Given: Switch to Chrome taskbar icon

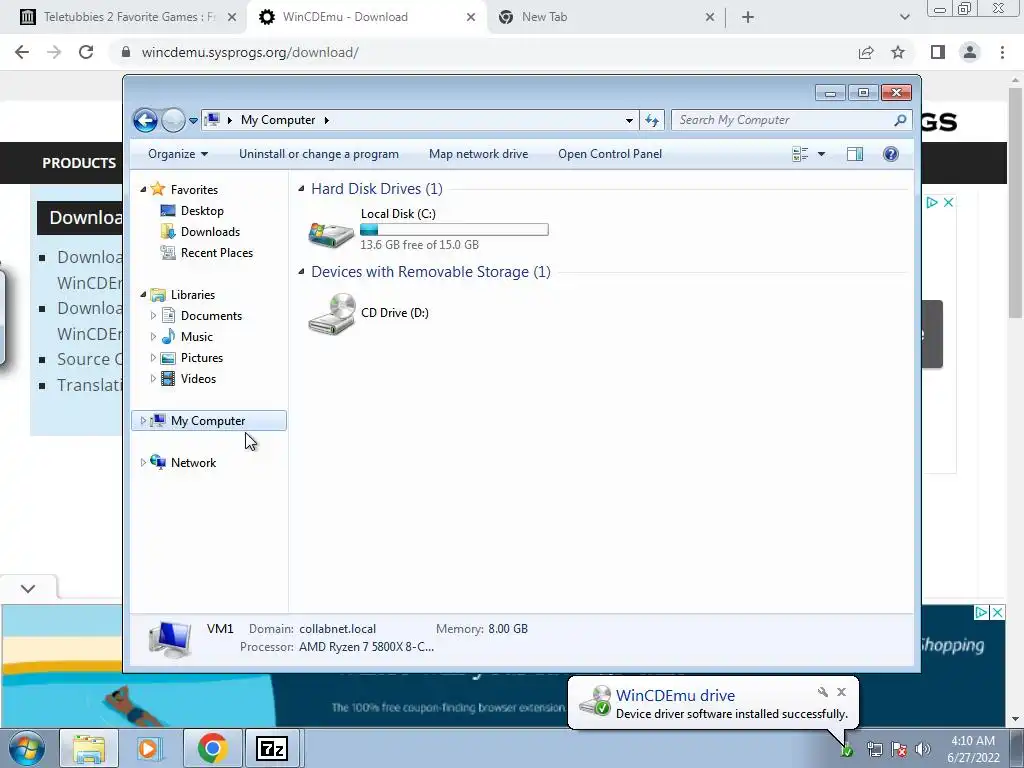Looking at the screenshot, I should point(211,748).
